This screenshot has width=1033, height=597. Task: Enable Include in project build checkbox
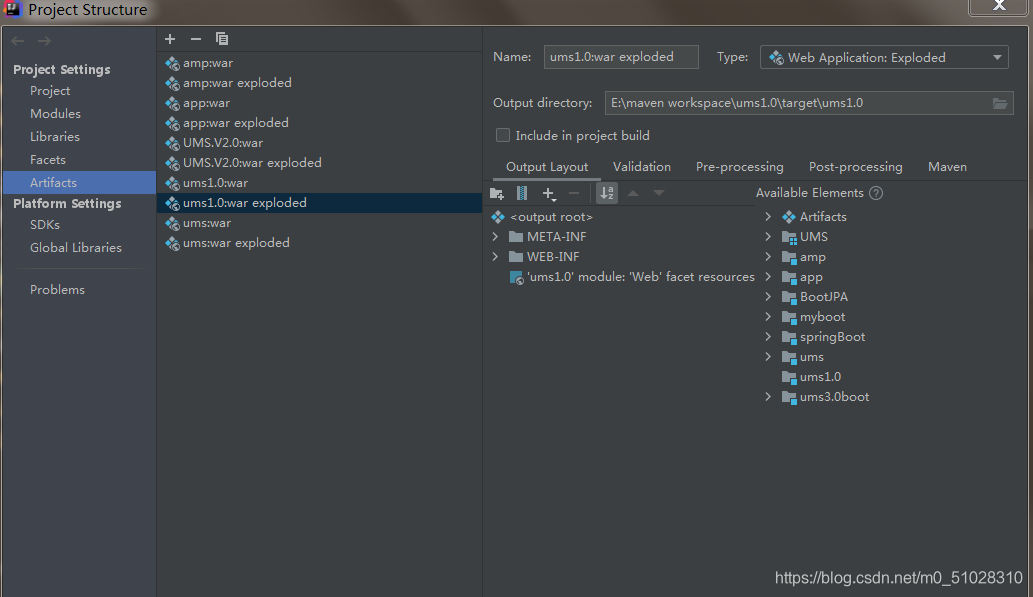tap(503, 135)
